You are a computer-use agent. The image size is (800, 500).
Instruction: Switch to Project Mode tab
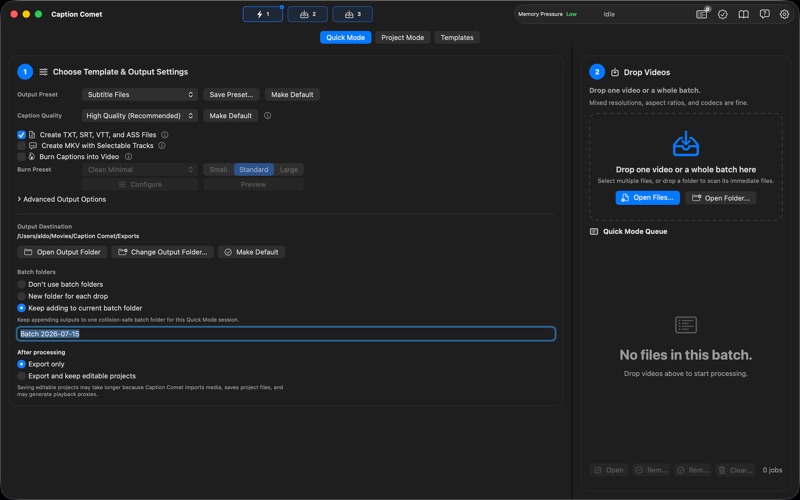point(403,38)
